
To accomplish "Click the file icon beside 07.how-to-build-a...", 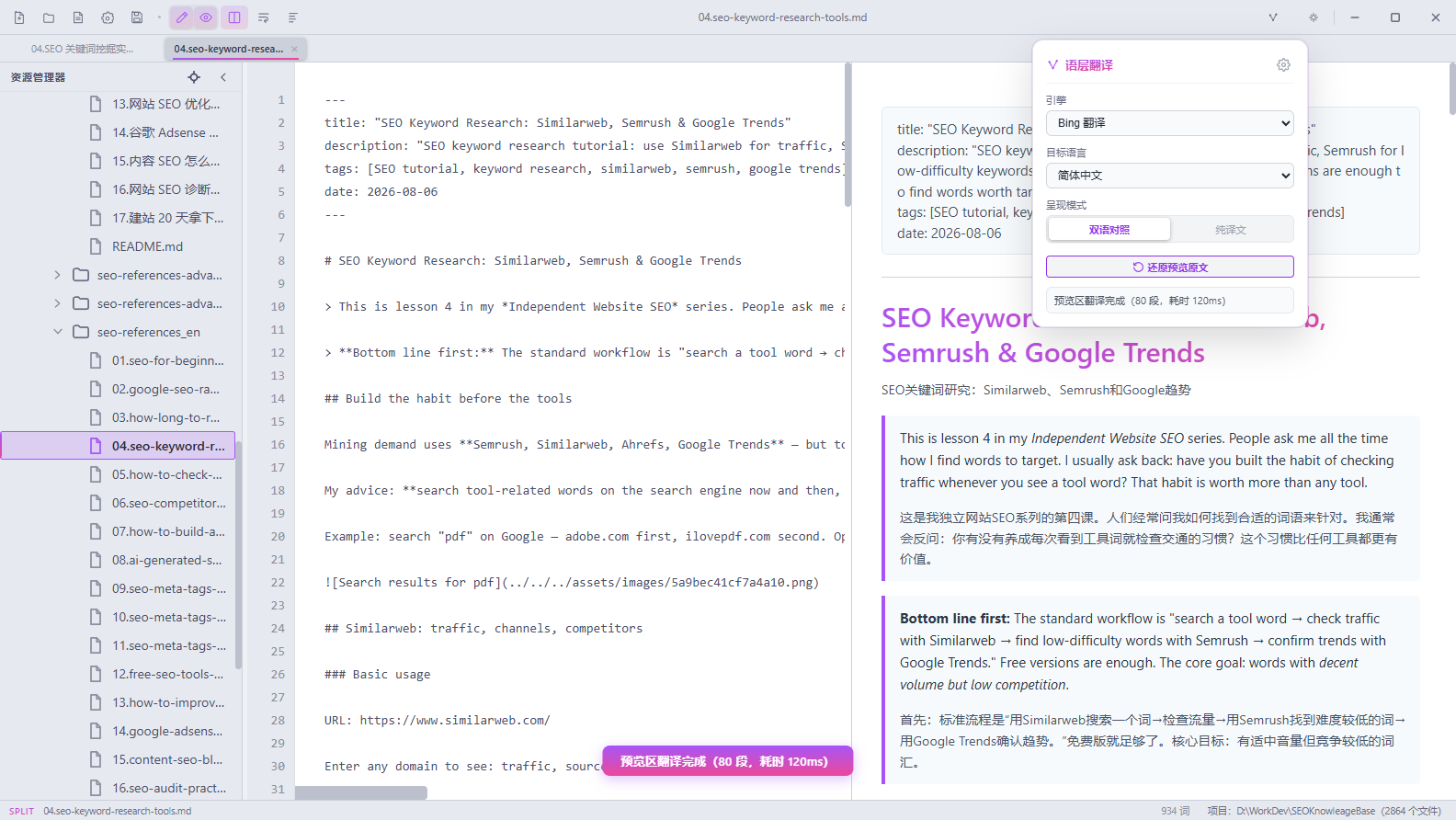I will [96, 531].
